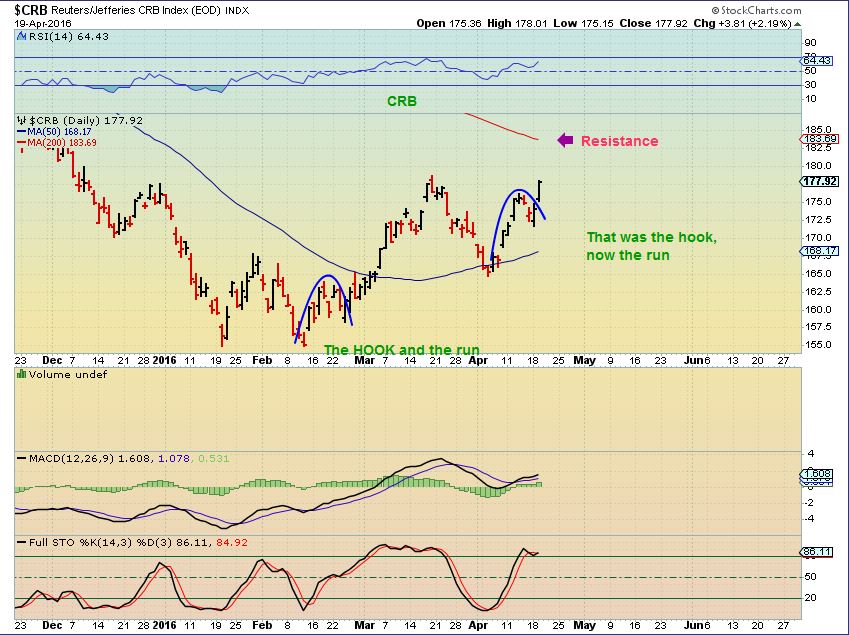Click the High 178.01 value
The image size is (849, 635).
[x=517, y=23]
